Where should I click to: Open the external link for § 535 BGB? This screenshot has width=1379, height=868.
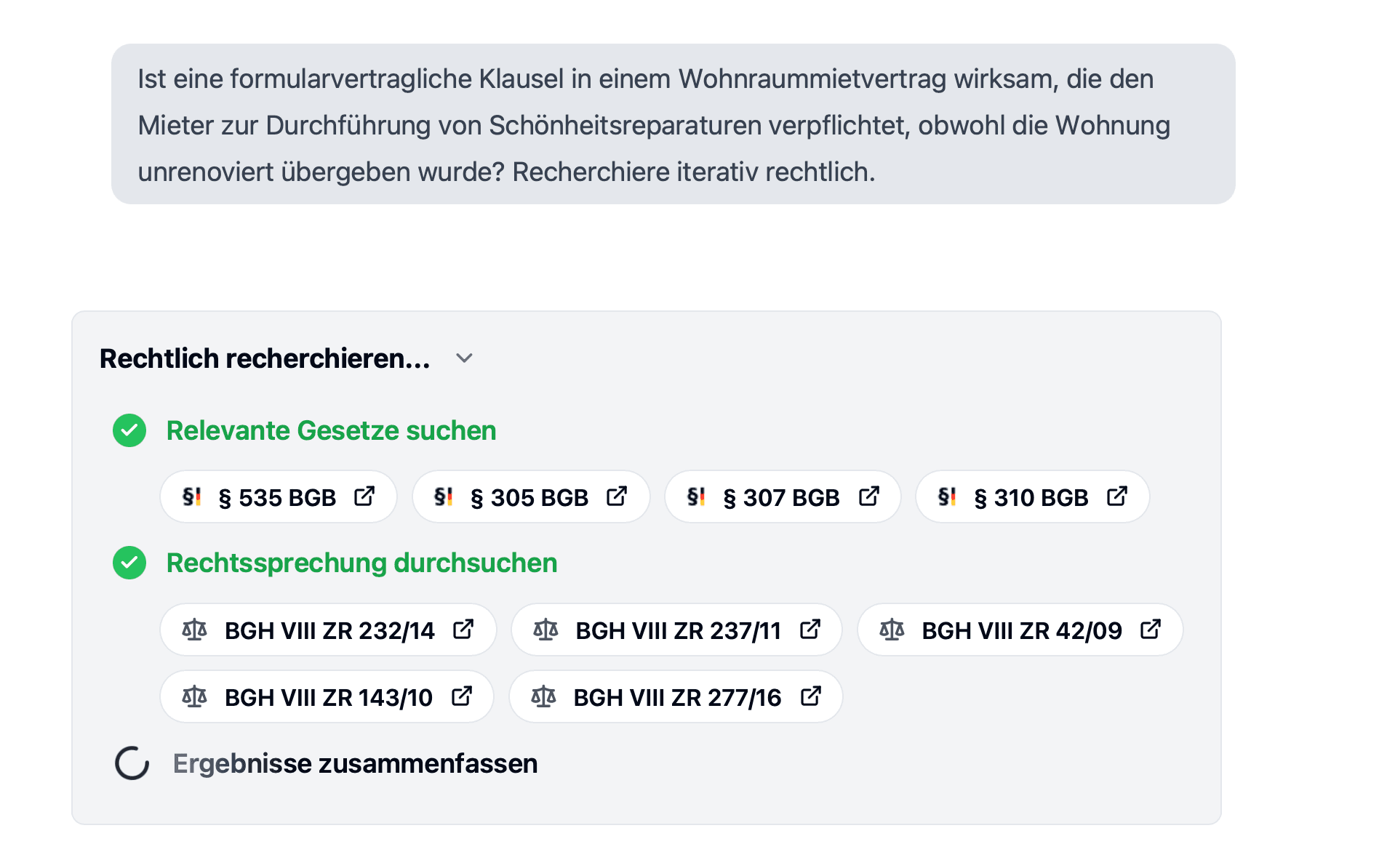(x=366, y=497)
